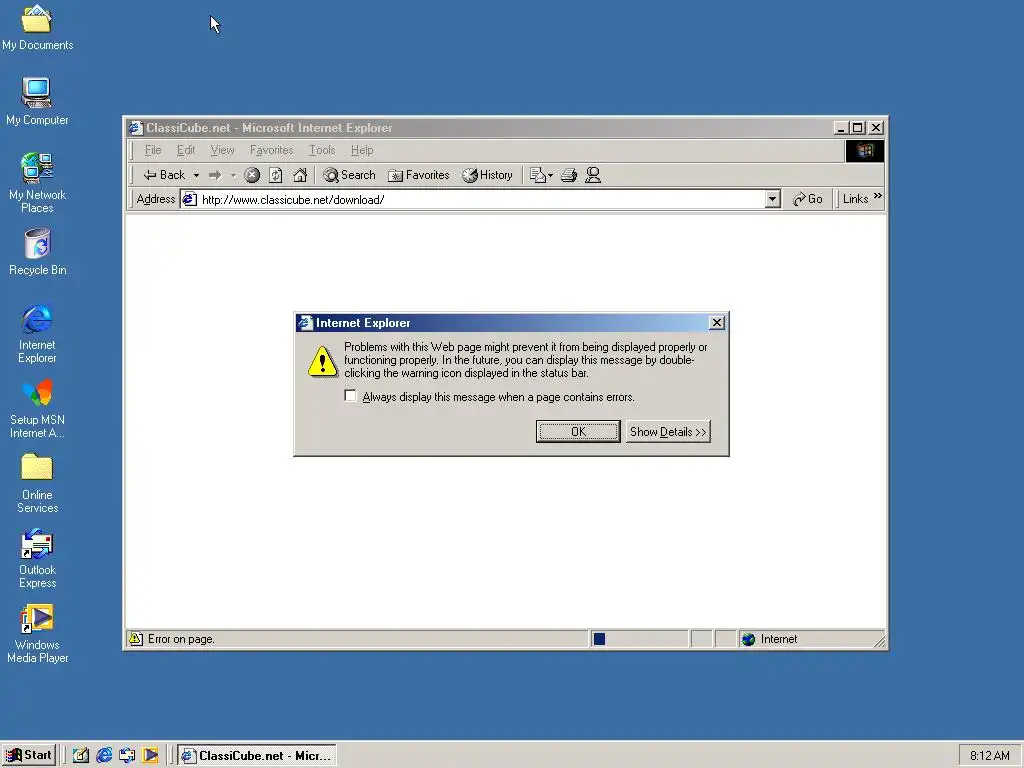Viewport: 1024px width, 768px height.
Task: Open the Edit menu
Action: point(186,150)
